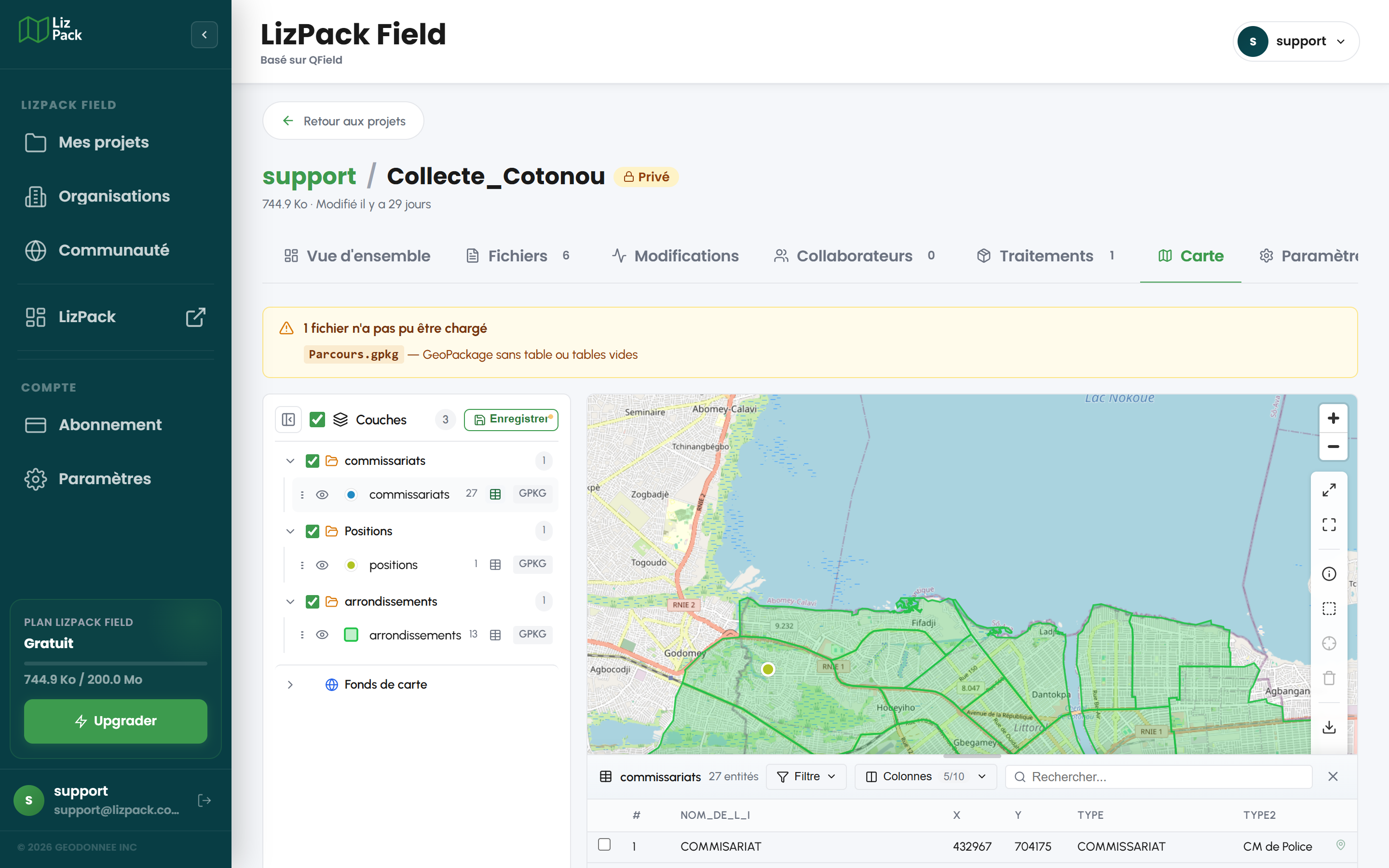Screen dimensions: 1389x868
Task: Open options menu for positions layer
Action: pyautogui.click(x=302, y=565)
